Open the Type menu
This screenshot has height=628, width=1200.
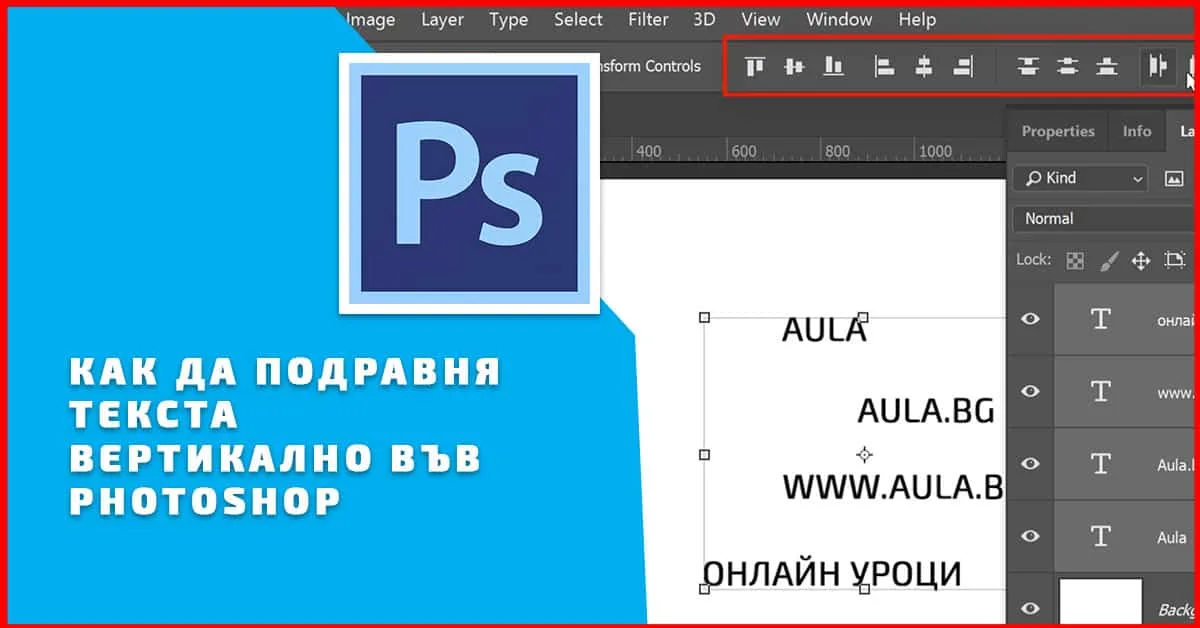point(509,19)
